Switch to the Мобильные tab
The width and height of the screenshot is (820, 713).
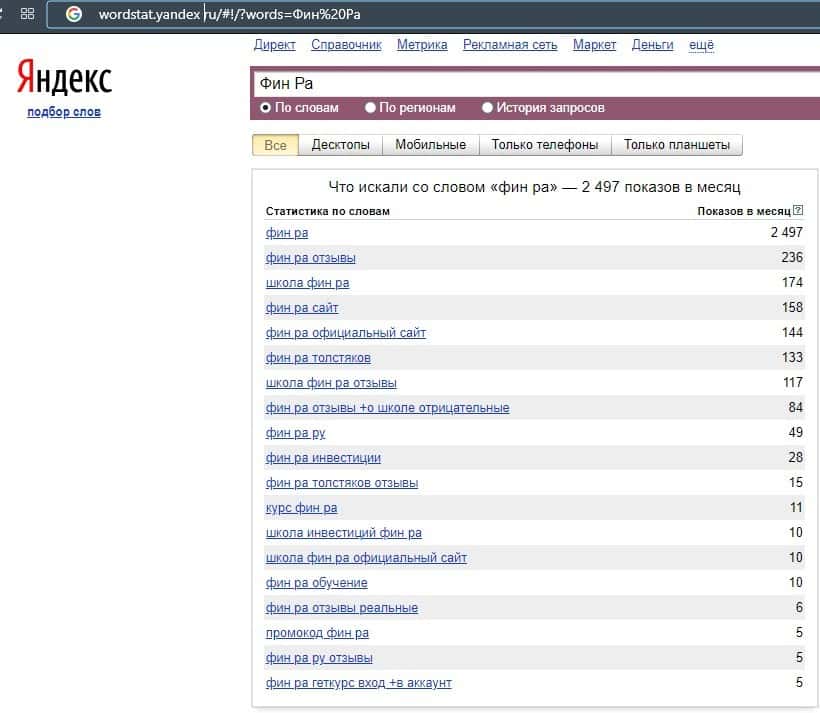(x=430, y=145)
